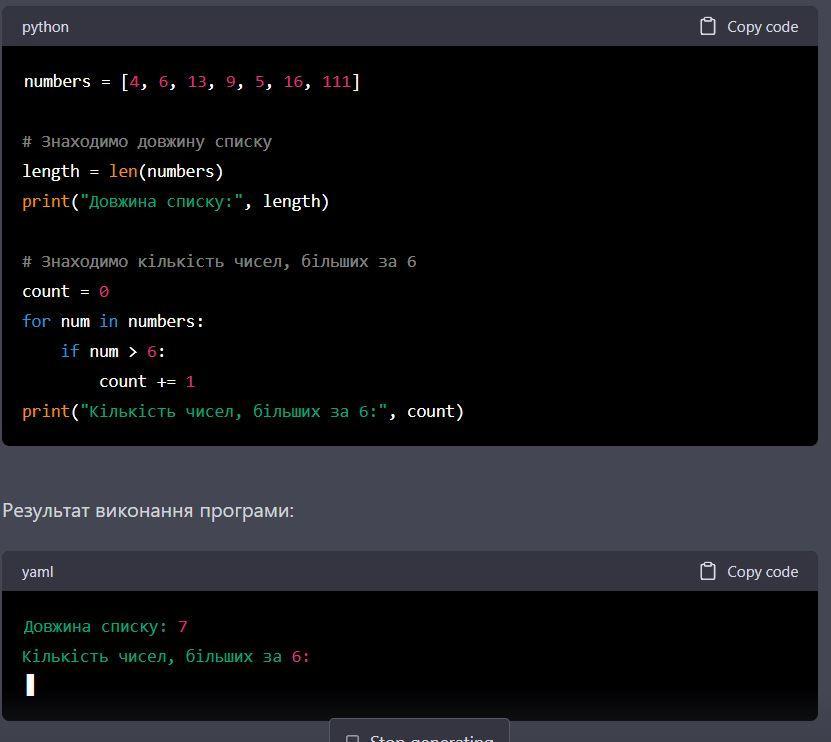Click Copy code label for yaml block

point(762,572)
